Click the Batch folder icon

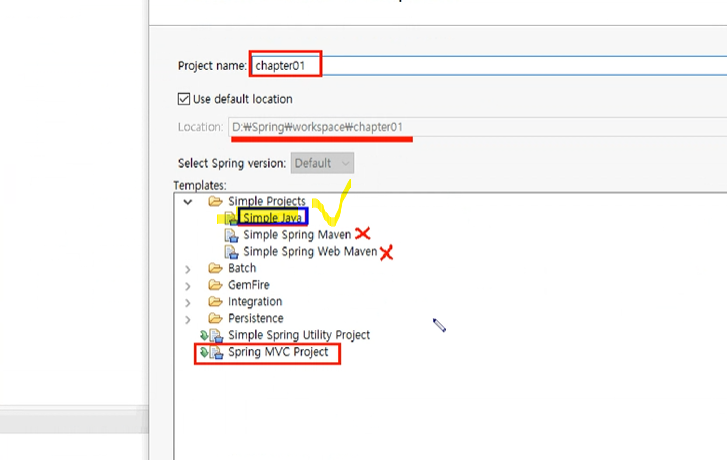point(215,268)
